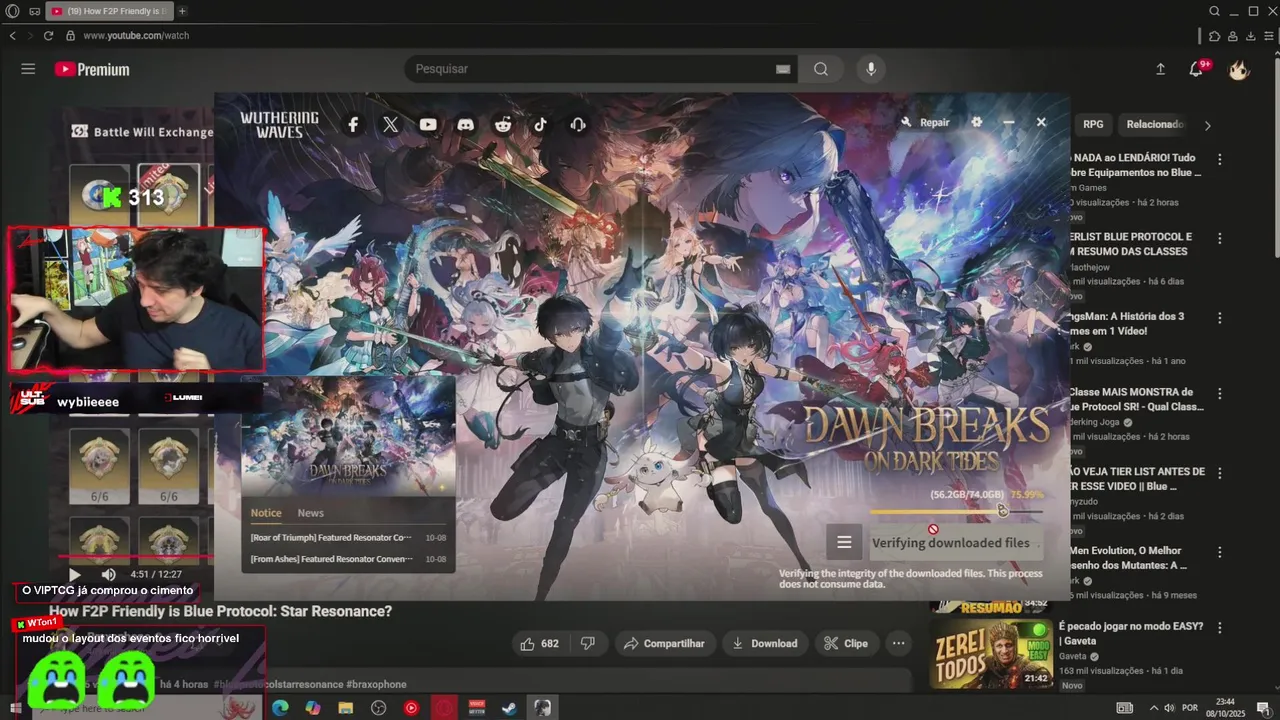Go back in the browser

(13, 35)
